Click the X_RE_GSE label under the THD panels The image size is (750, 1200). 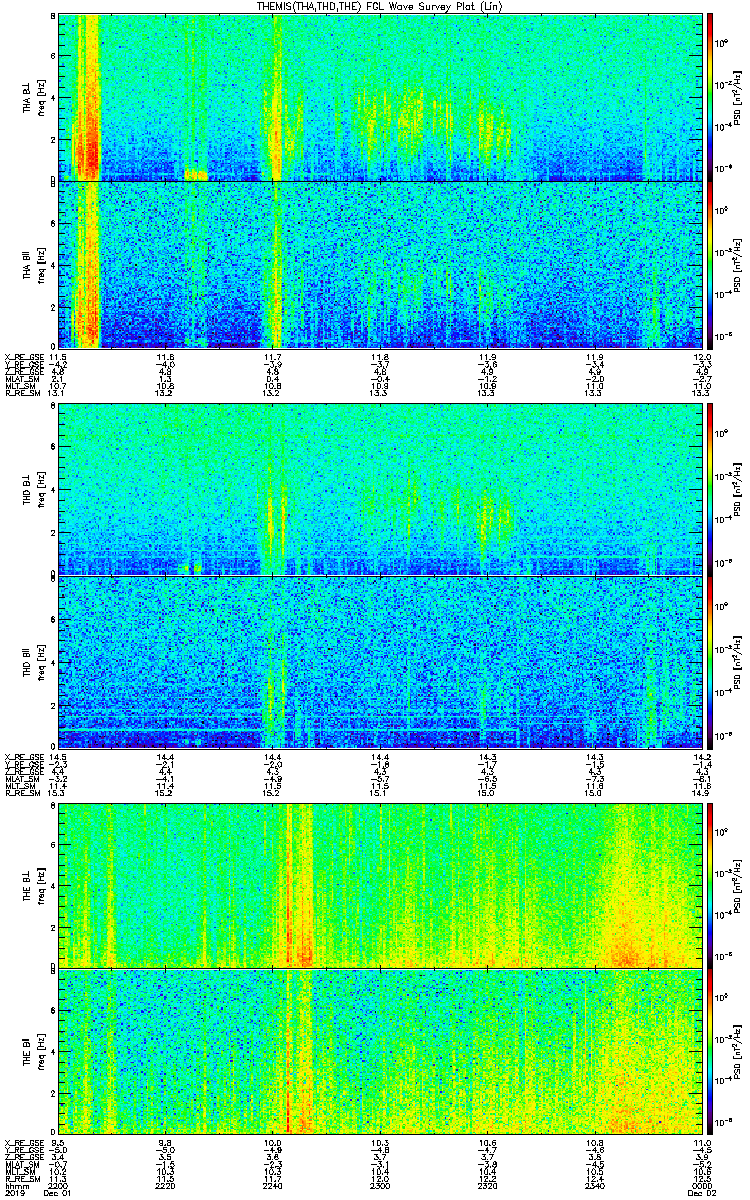coord(24,756)
